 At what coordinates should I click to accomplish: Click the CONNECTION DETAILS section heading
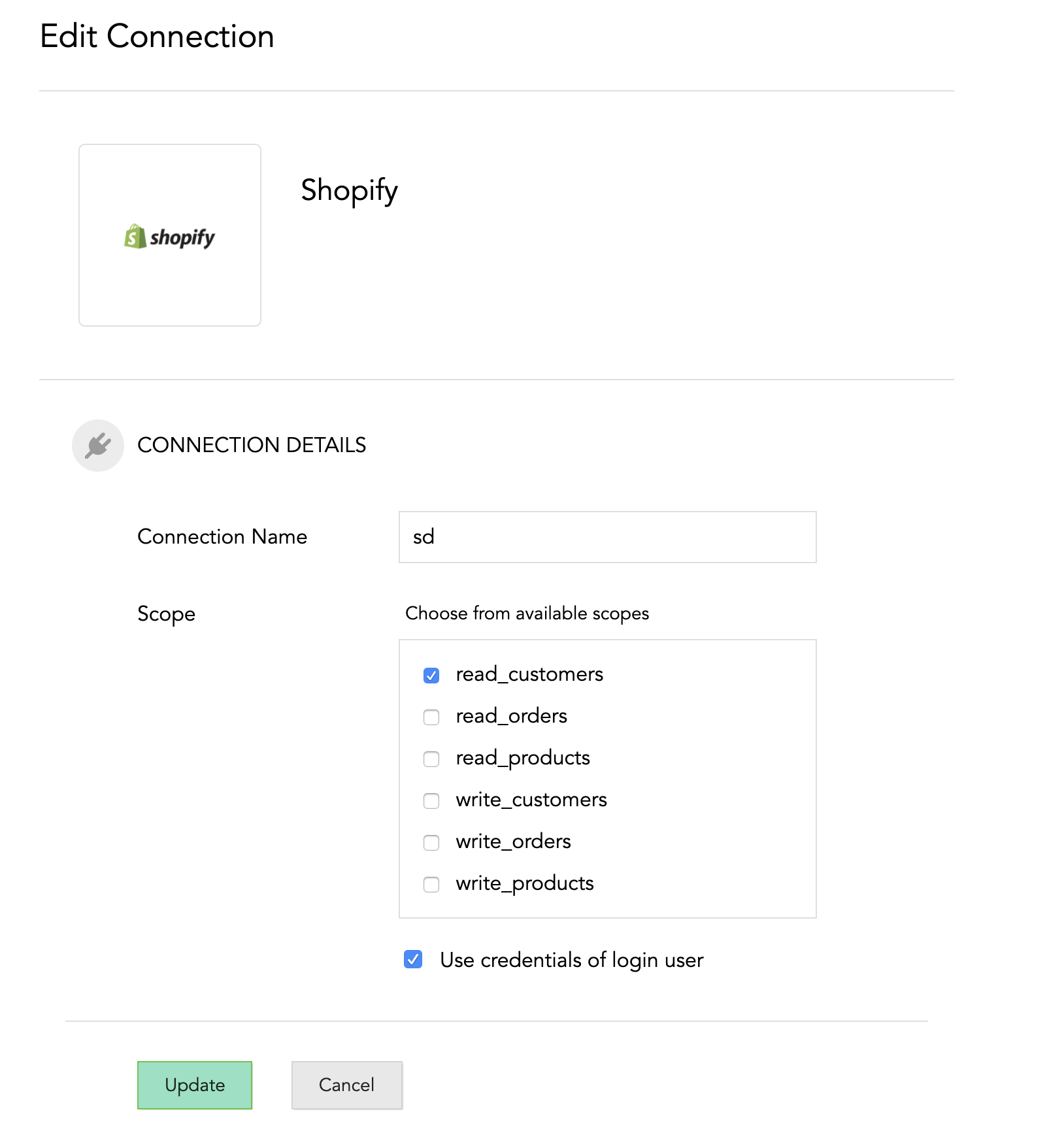click(252, 445)
